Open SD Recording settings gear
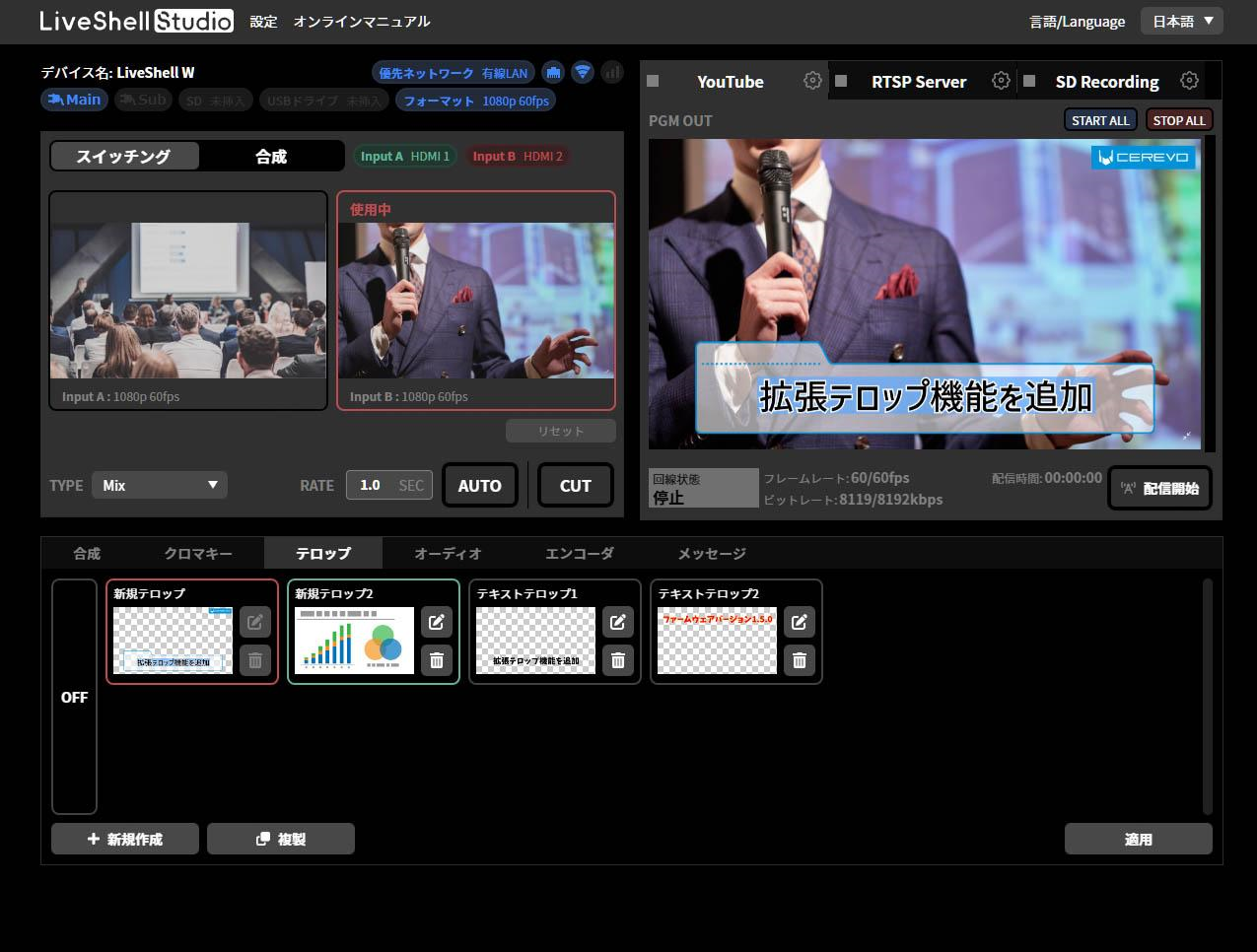This screenshot has width=1257, height=952. point(1189,81)
